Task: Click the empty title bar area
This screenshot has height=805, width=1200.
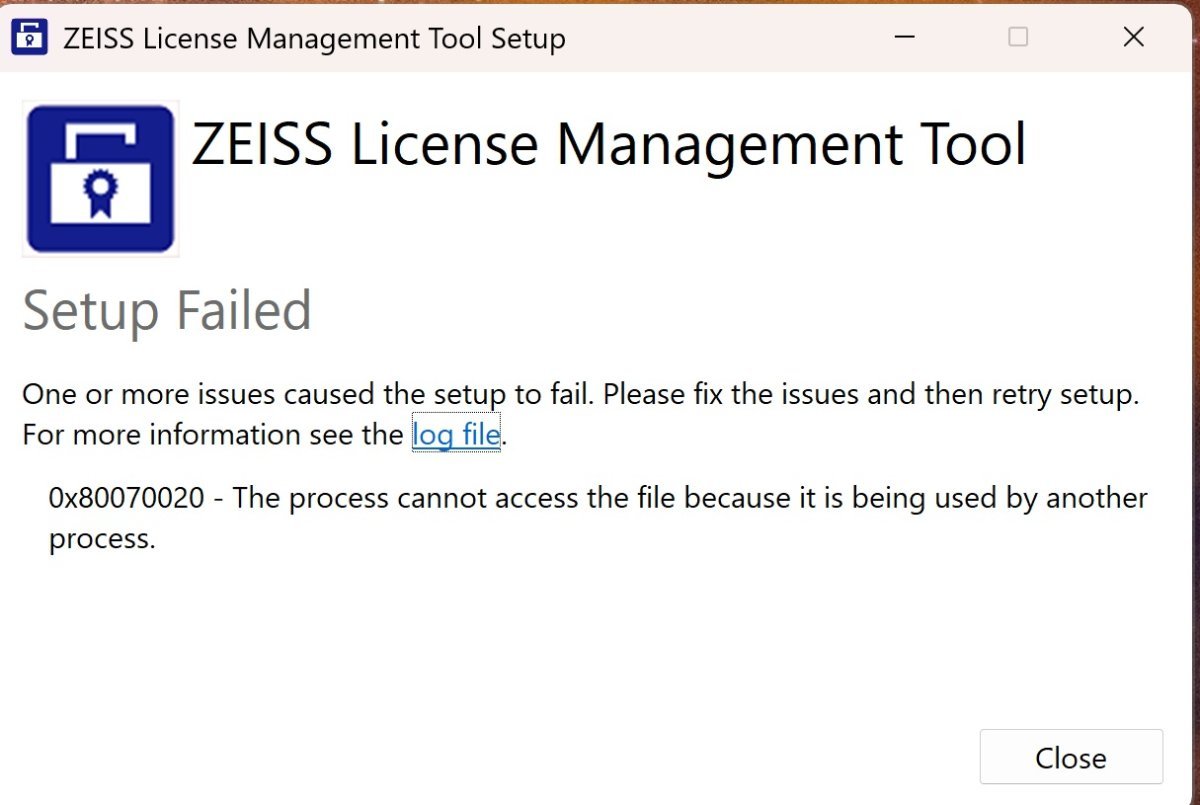Action: click(x=730, y=38)
